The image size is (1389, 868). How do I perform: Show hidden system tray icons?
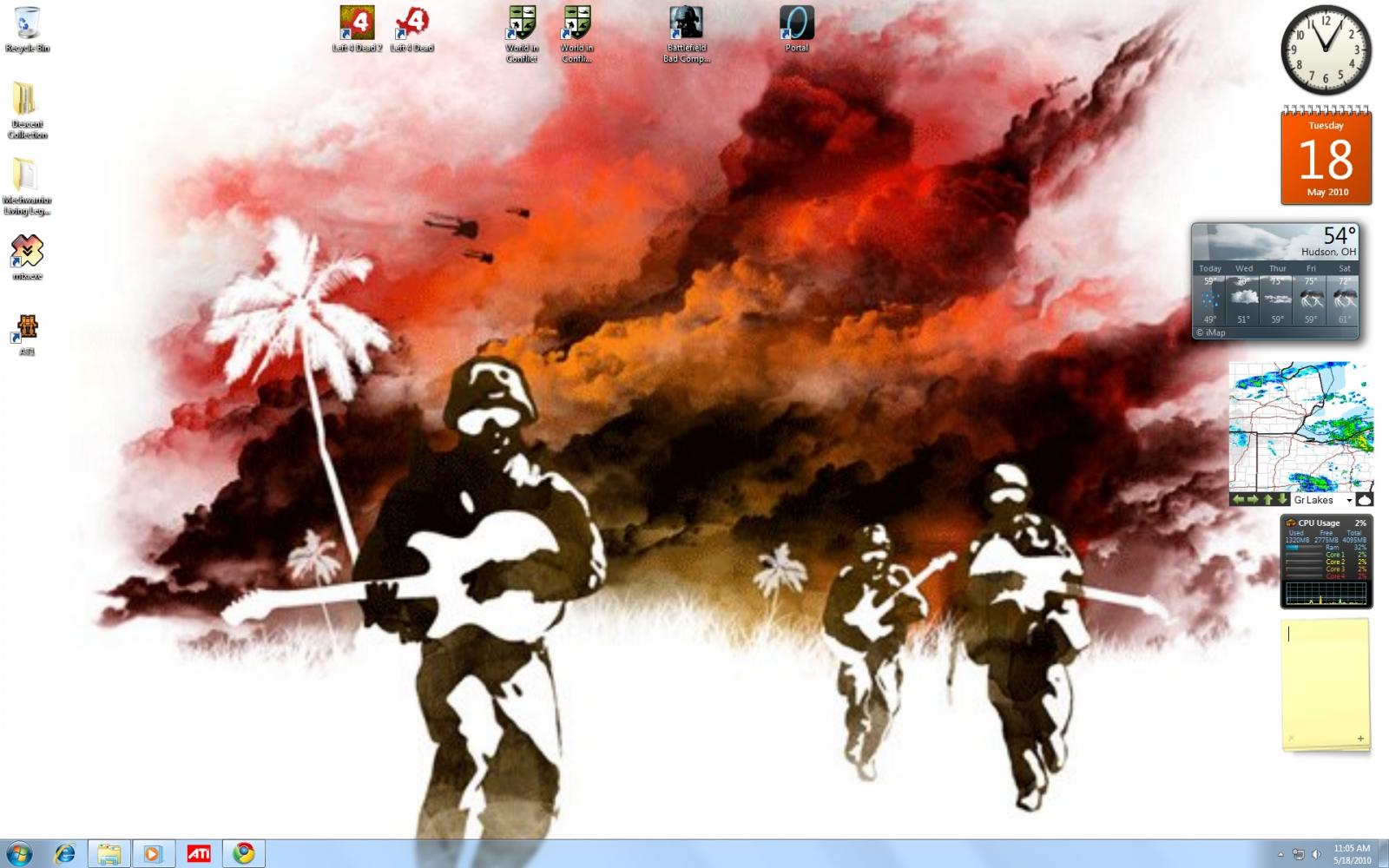(x=1280, y=854)
